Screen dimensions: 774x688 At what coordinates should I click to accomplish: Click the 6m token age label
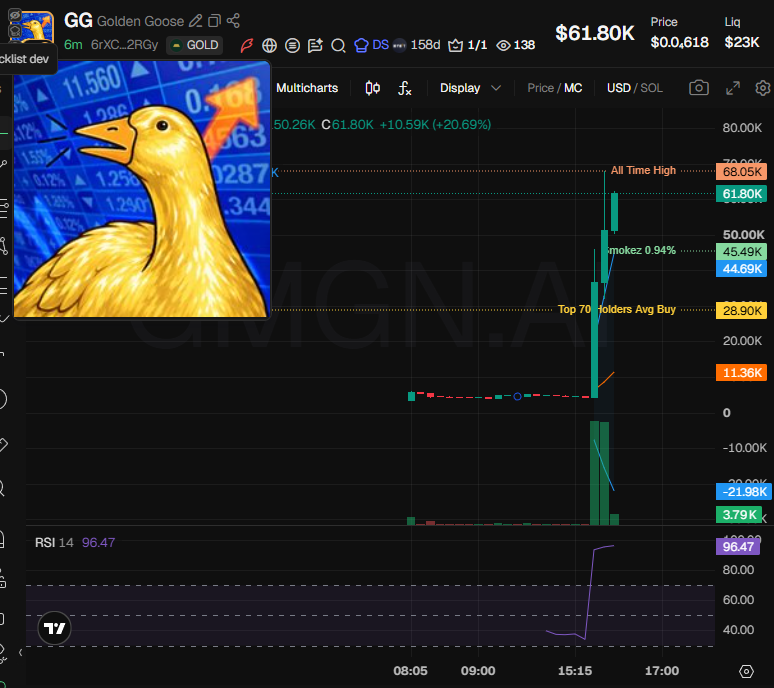point(73,45)
